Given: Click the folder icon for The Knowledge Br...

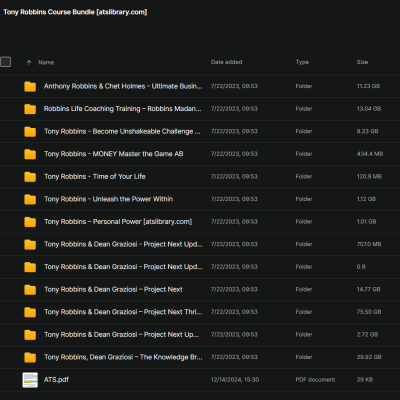Looking at the screenshot, I should [30, 357].
